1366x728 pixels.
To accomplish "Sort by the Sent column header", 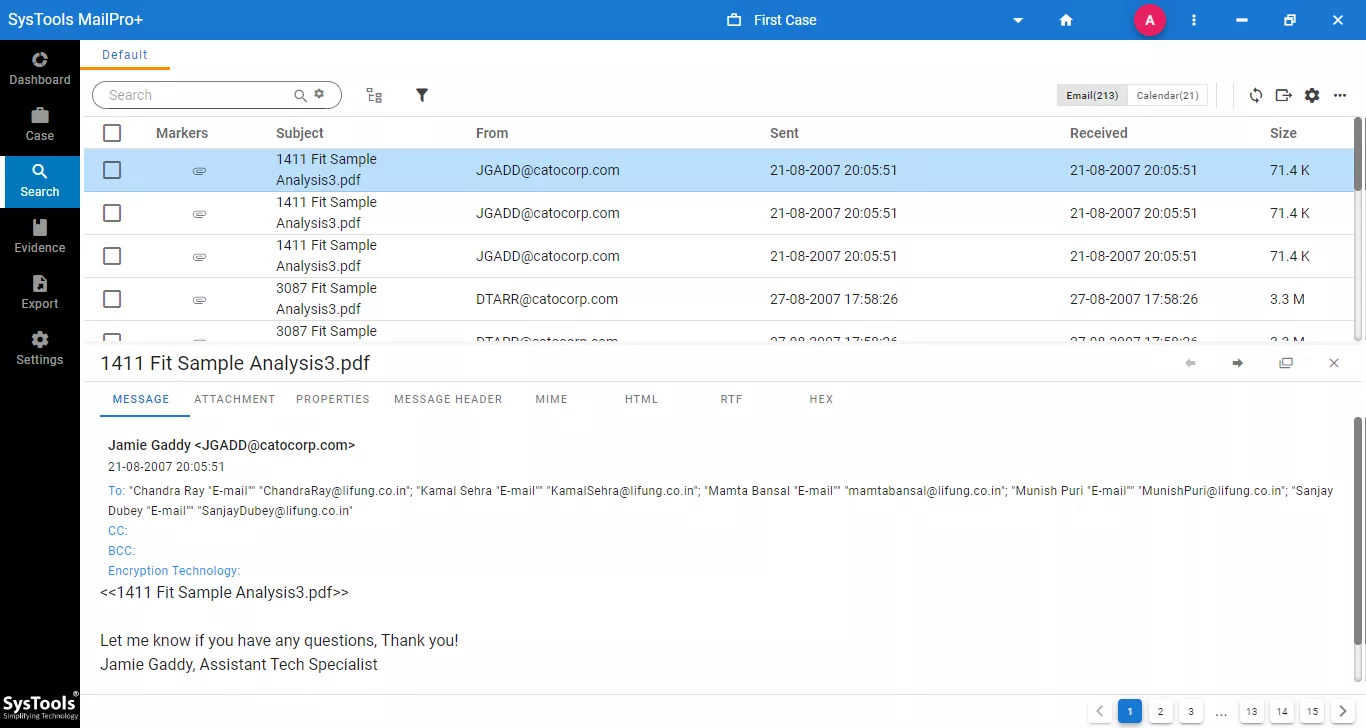I will pyautogui.click(x=784, y=133).
